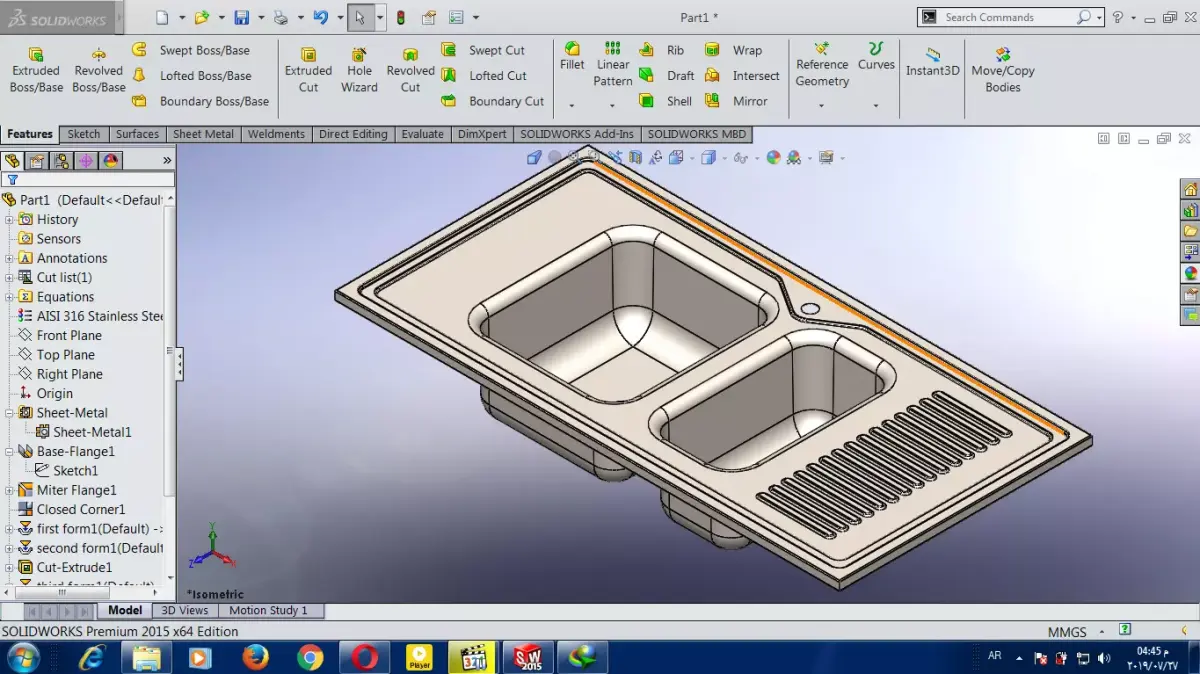1200x674 pixels.
Task: Click the MMGS unit system status
Action: pyautogui.click(x=1067, y=632)
